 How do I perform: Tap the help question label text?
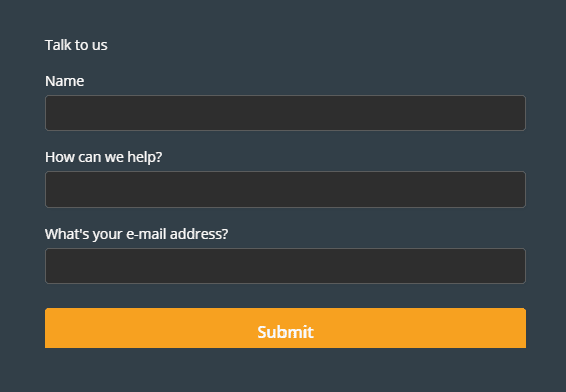[x=104, y=157]
